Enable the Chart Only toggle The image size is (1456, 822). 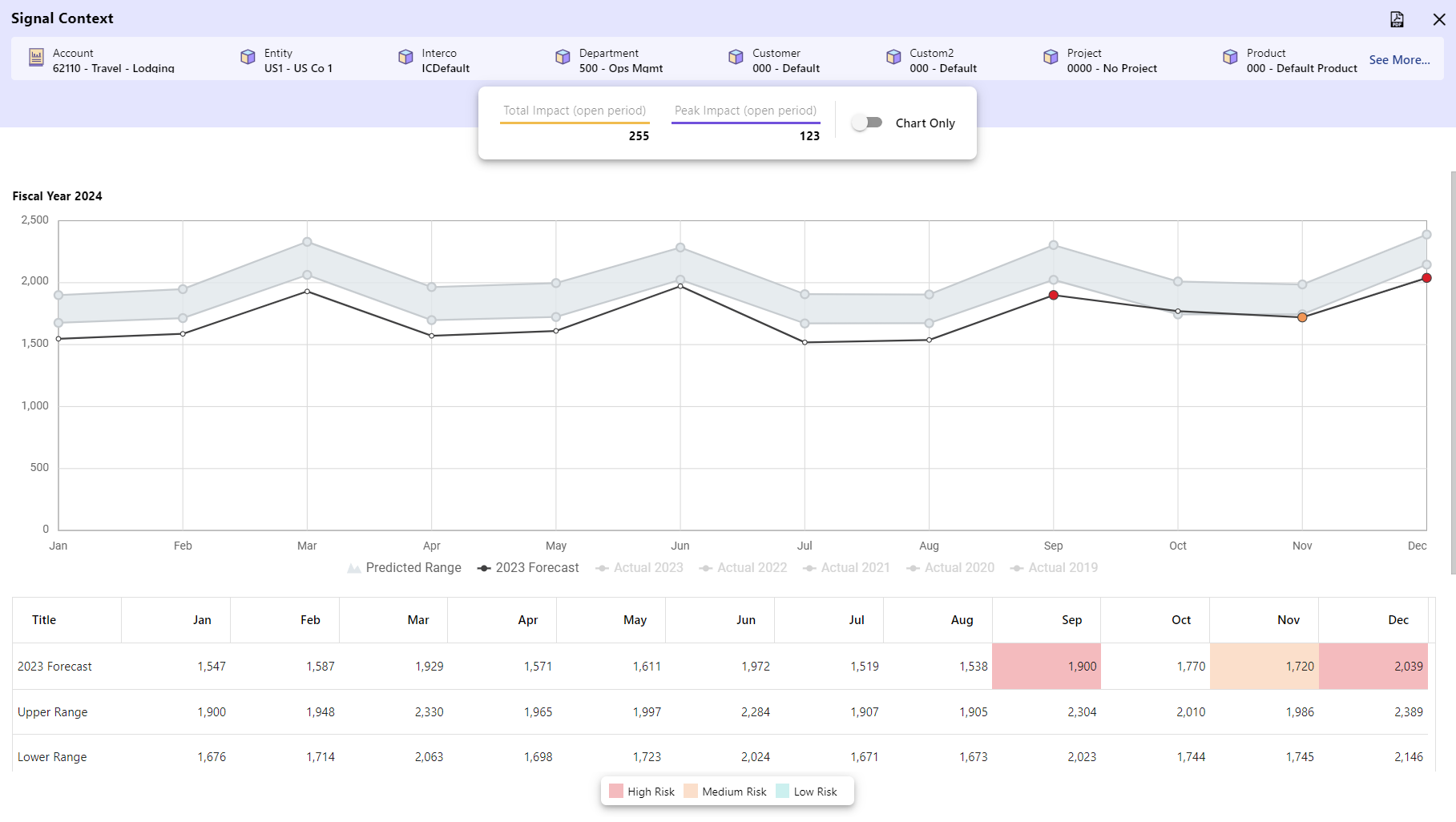point(867,123)
